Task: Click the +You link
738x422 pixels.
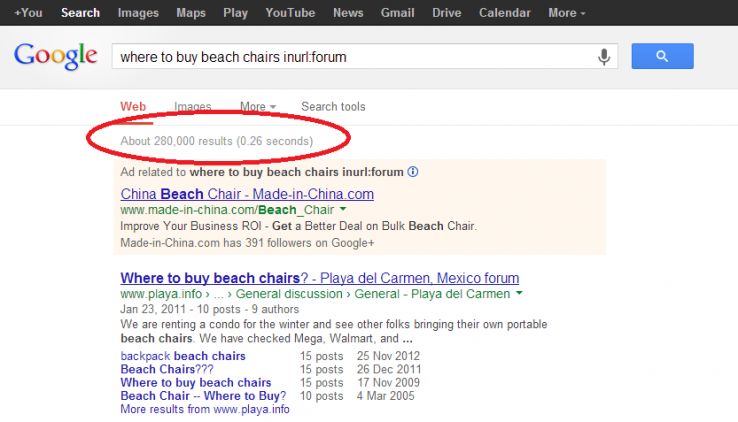Action: [28, 13]
